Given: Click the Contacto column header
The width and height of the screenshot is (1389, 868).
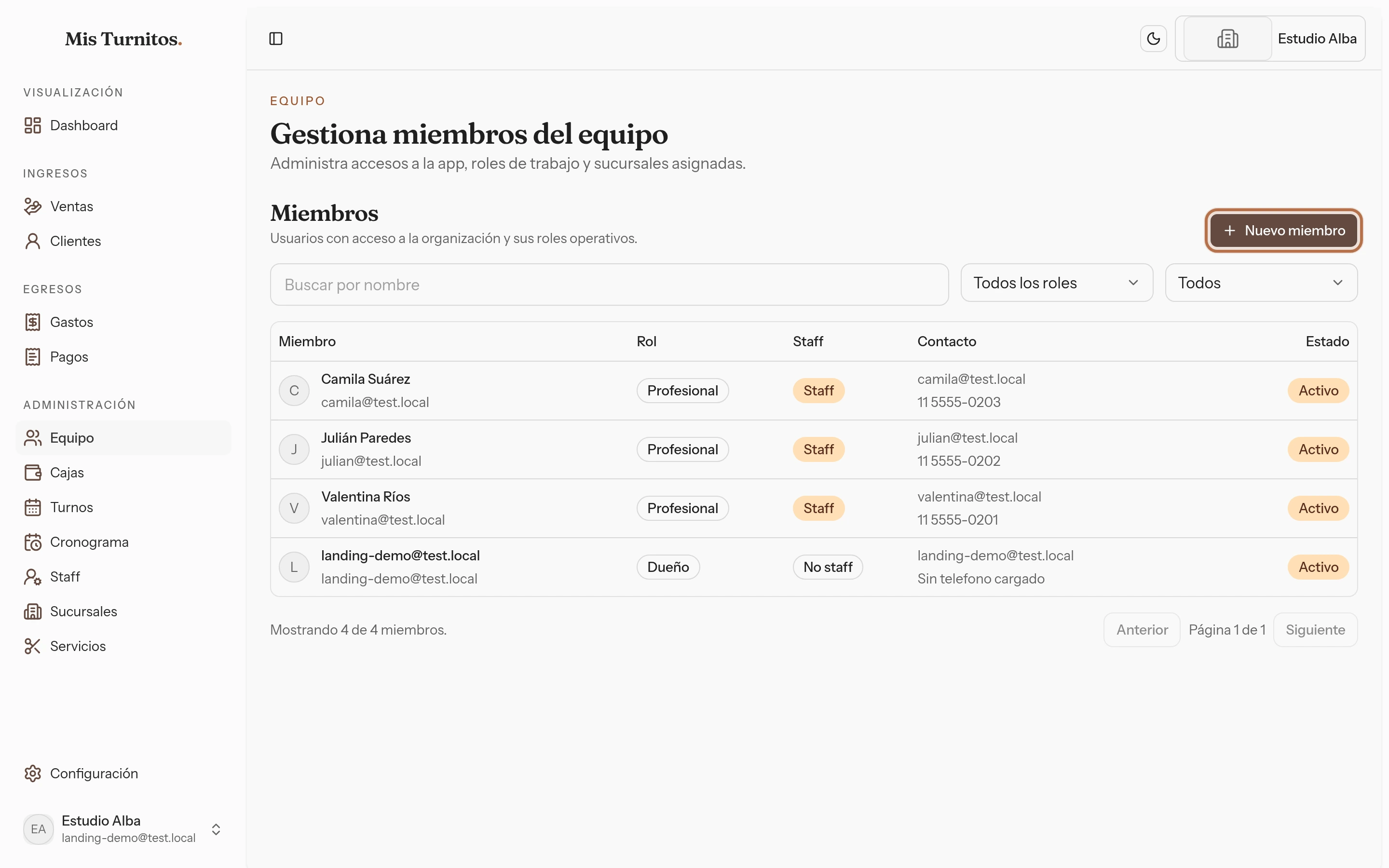Looking at the screenshot, I should pyautogui.click(x=946, y=341).
